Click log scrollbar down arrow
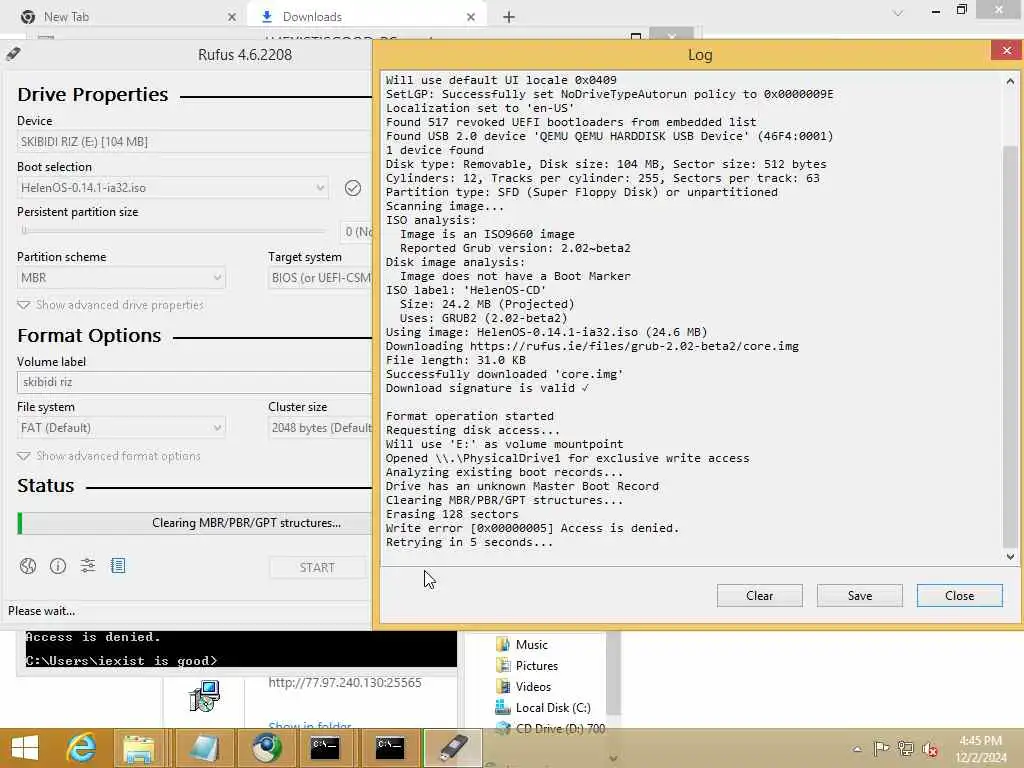This screenshot has width=1024, height=768. [x=1010, y=557]
